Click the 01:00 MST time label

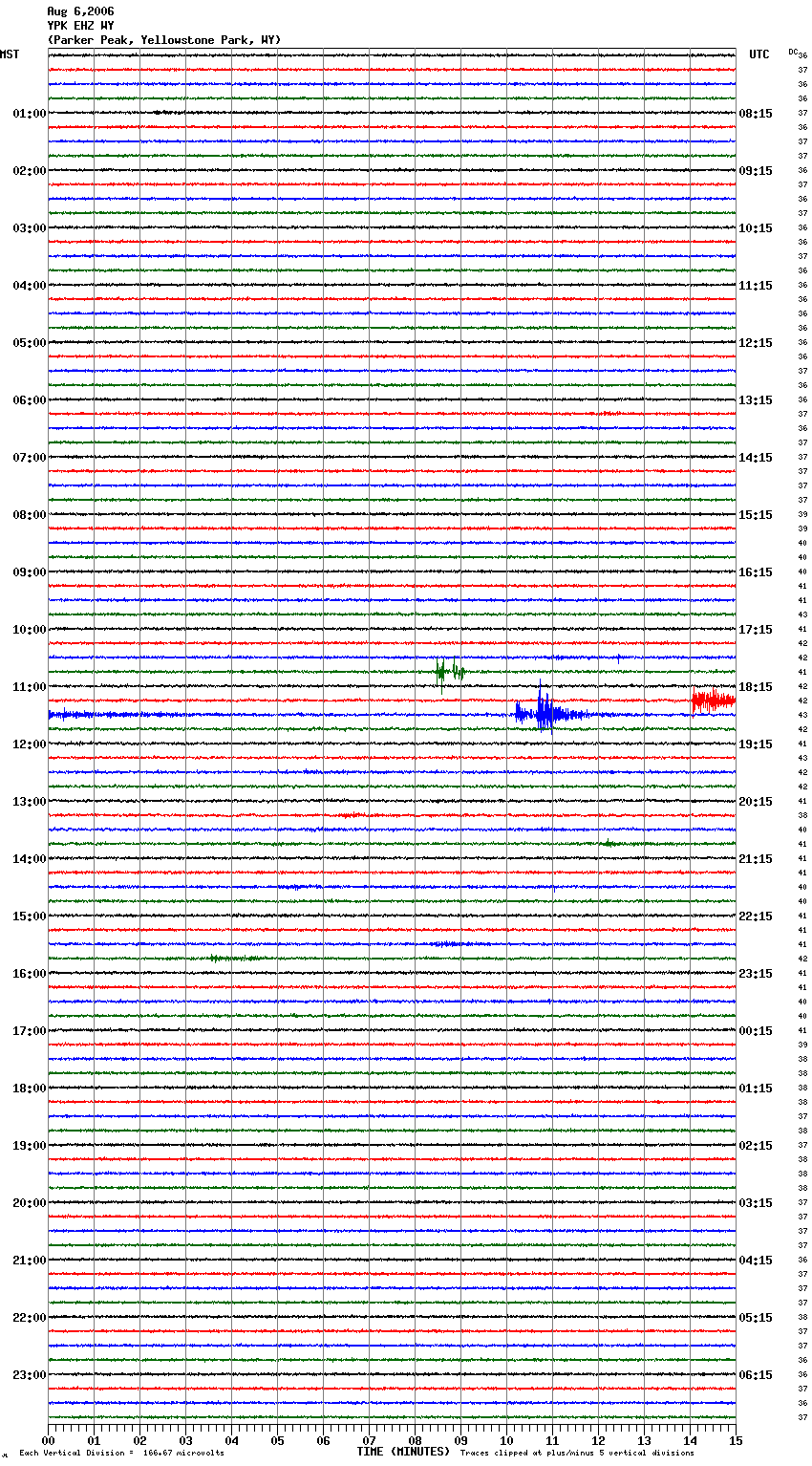[x=29, y=114]
